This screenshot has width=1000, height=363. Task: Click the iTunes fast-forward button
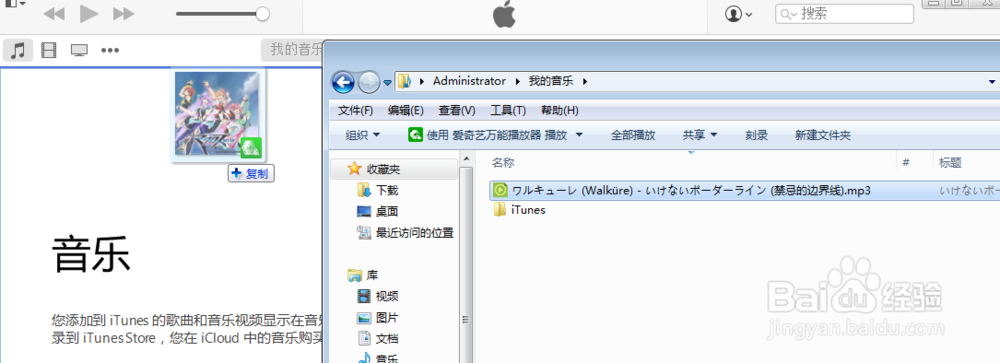[x=124, y=13]
